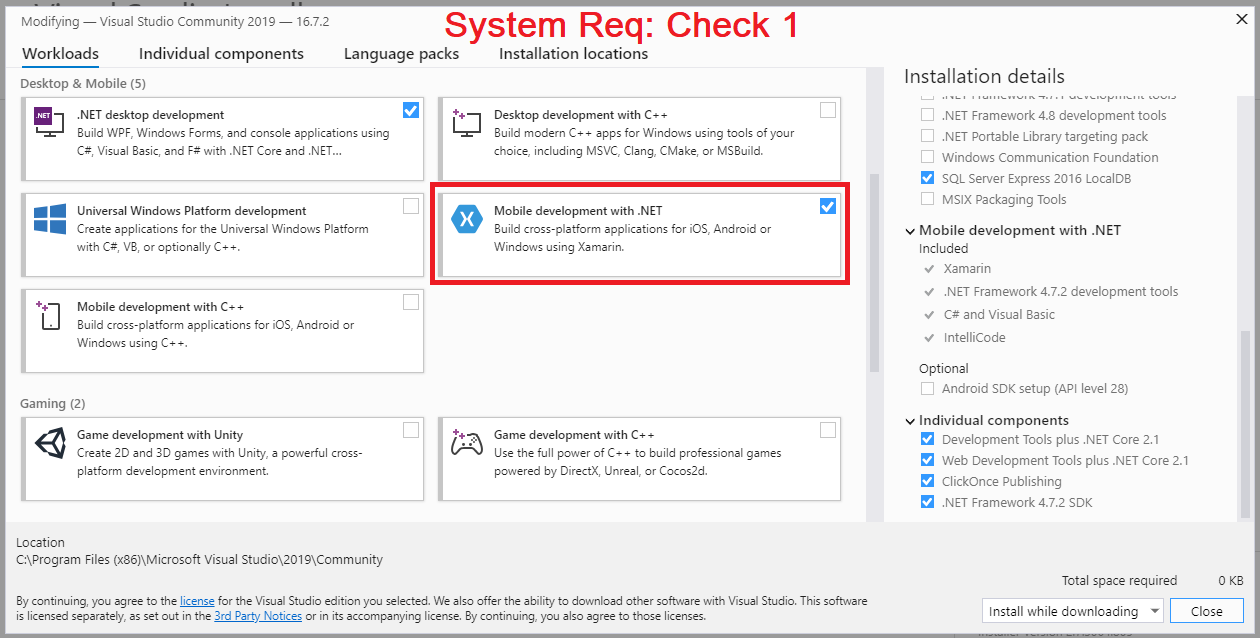This screenshot has width=1260, height=638.
Task: Click the Xamarin included component text
Action: click(967, 268)
